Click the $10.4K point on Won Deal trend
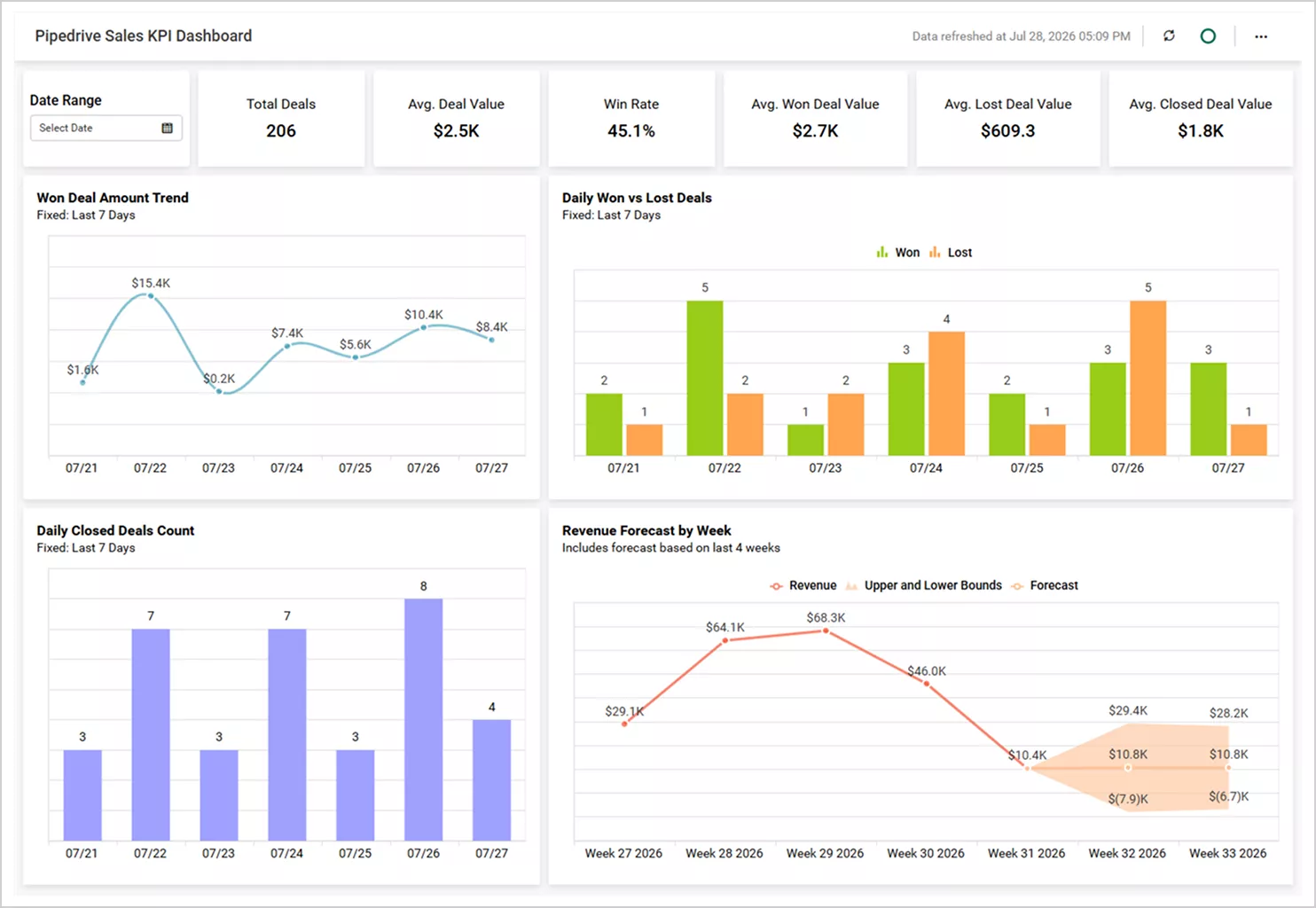 tap(424, 327)
